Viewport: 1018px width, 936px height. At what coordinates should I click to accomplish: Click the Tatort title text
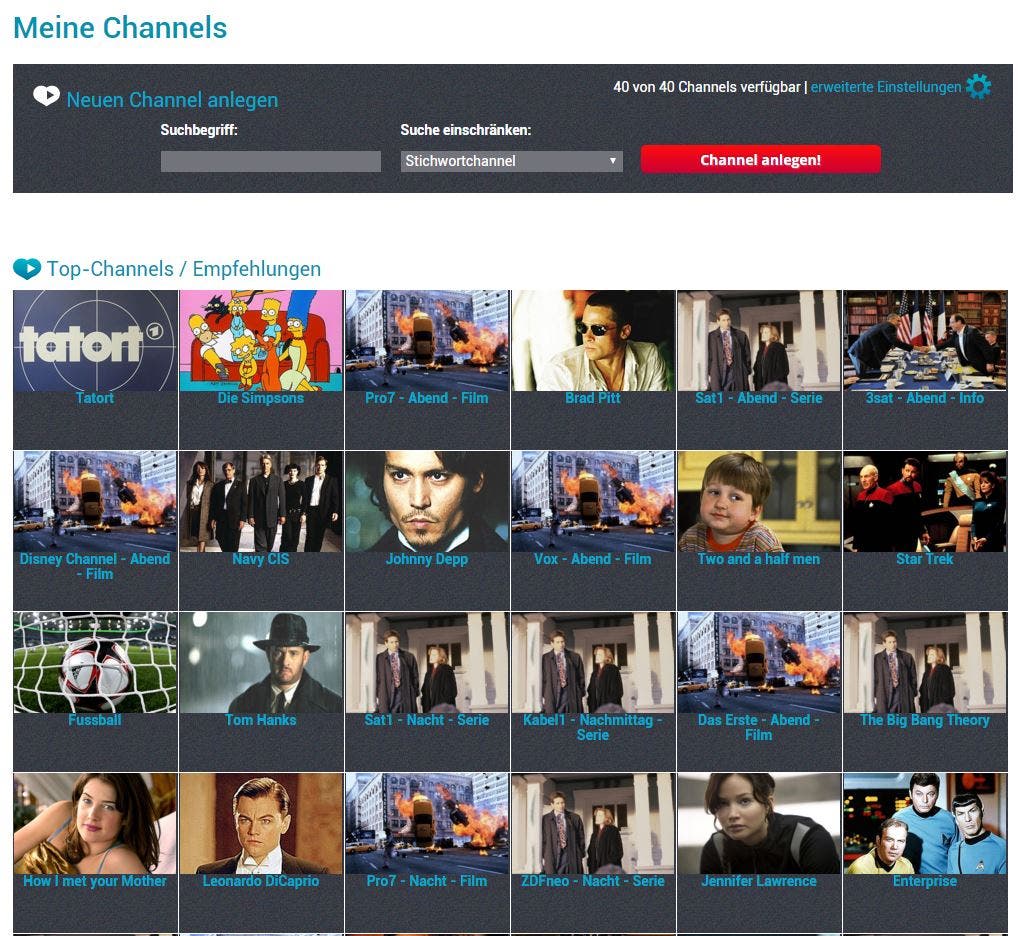(95, 398)
